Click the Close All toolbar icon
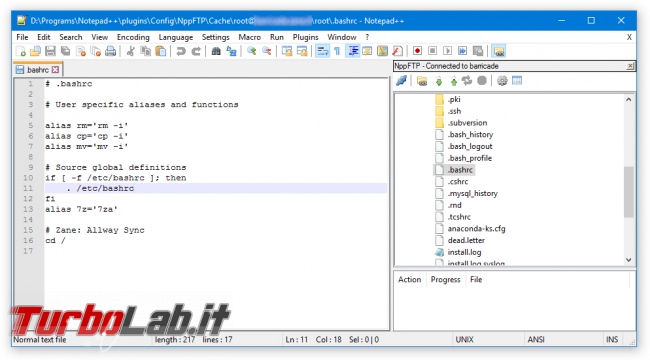This screenshot has width=650, height=360. [x=95, y=51]
